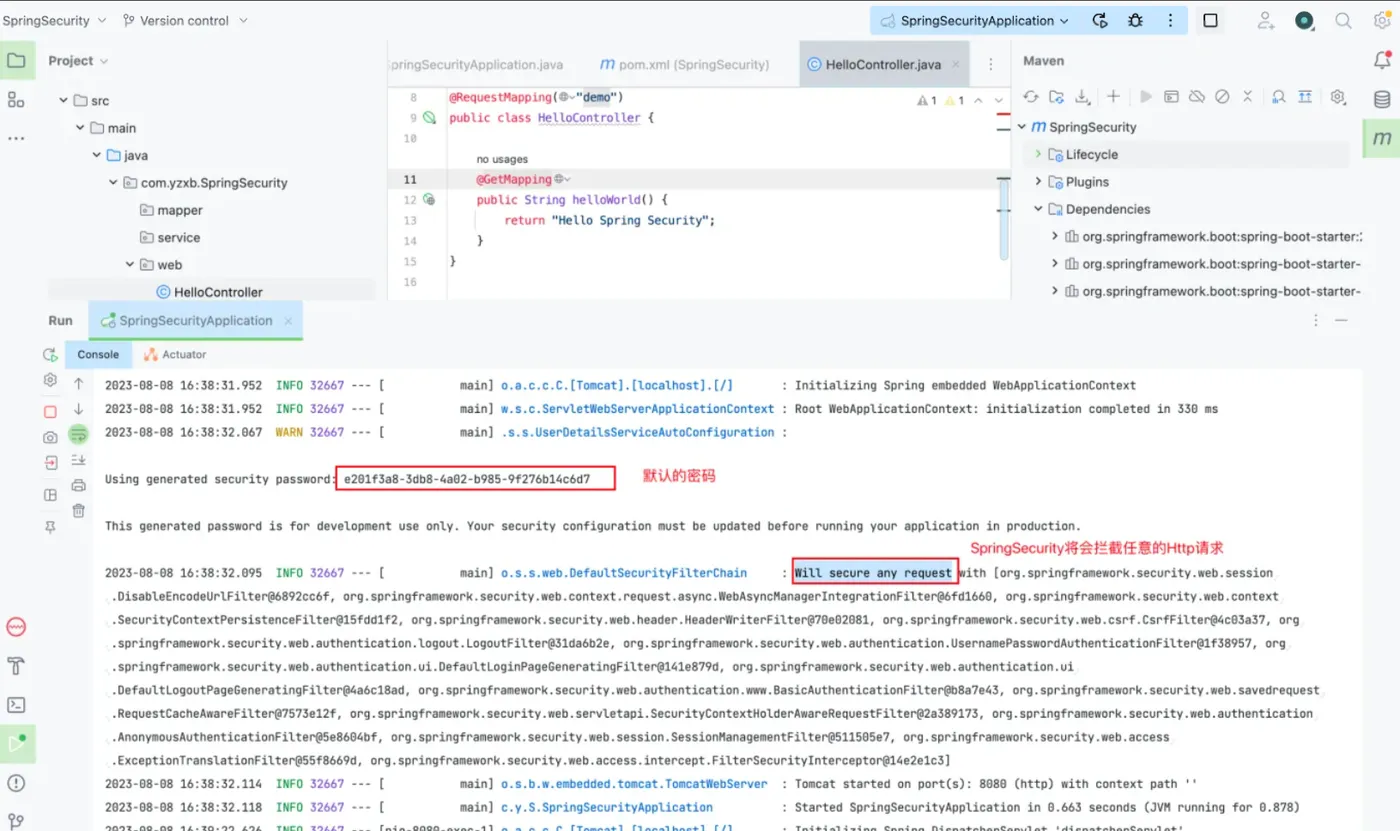
Task: Switch to Actuator tab
Action: [x=175, y=354]
